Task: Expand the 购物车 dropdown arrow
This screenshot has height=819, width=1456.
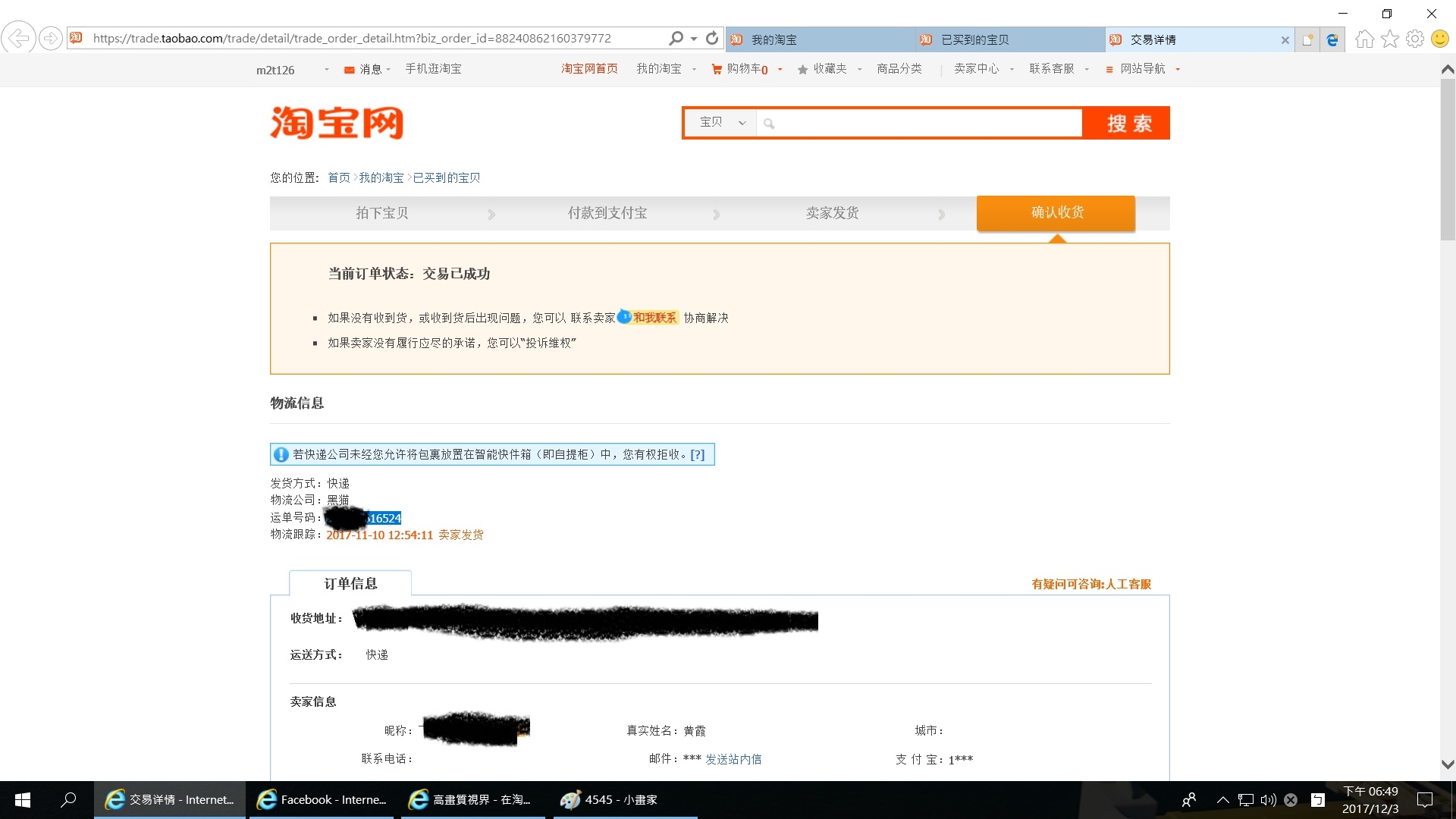Action: [780, 69]
